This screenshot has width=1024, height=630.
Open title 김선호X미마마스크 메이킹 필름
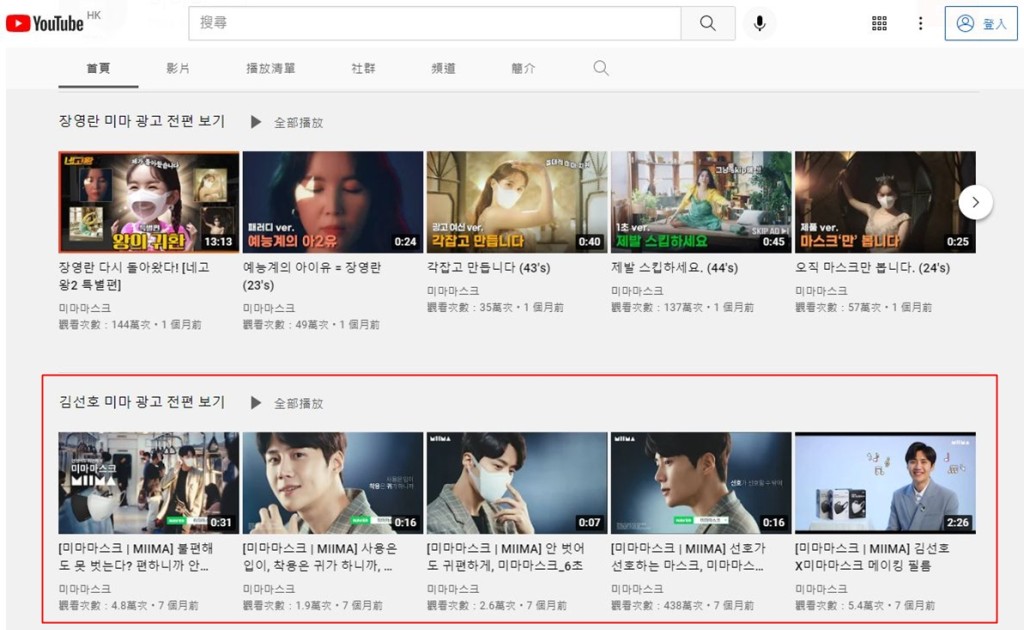[x=872, y=557]
